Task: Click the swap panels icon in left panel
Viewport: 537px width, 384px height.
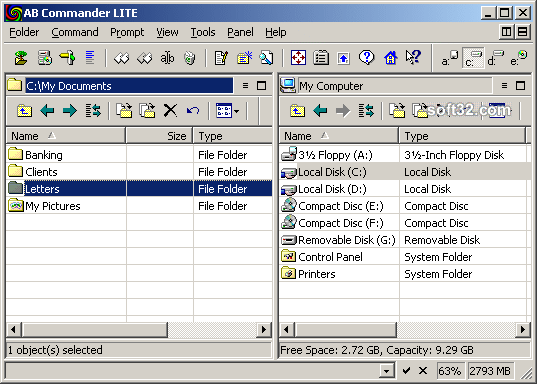Action: point(93,111)
